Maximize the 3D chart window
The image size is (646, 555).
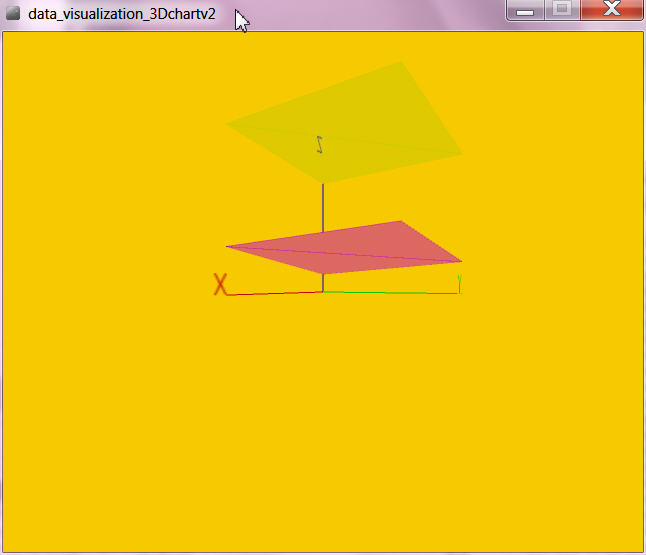[x=562, y=10]
